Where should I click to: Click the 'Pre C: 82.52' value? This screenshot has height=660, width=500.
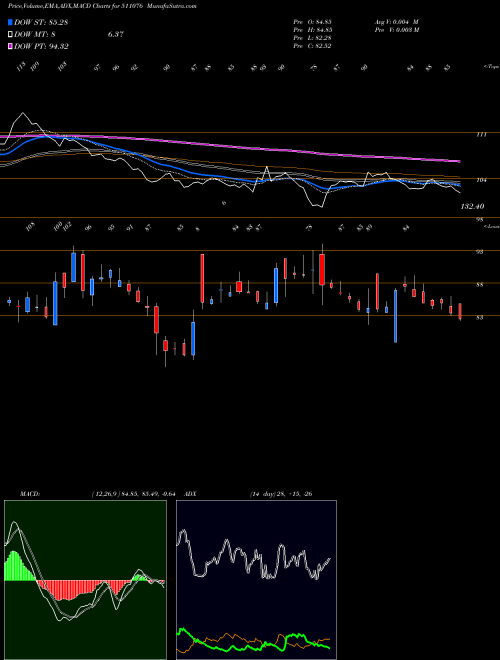click(x=313, y=46)
